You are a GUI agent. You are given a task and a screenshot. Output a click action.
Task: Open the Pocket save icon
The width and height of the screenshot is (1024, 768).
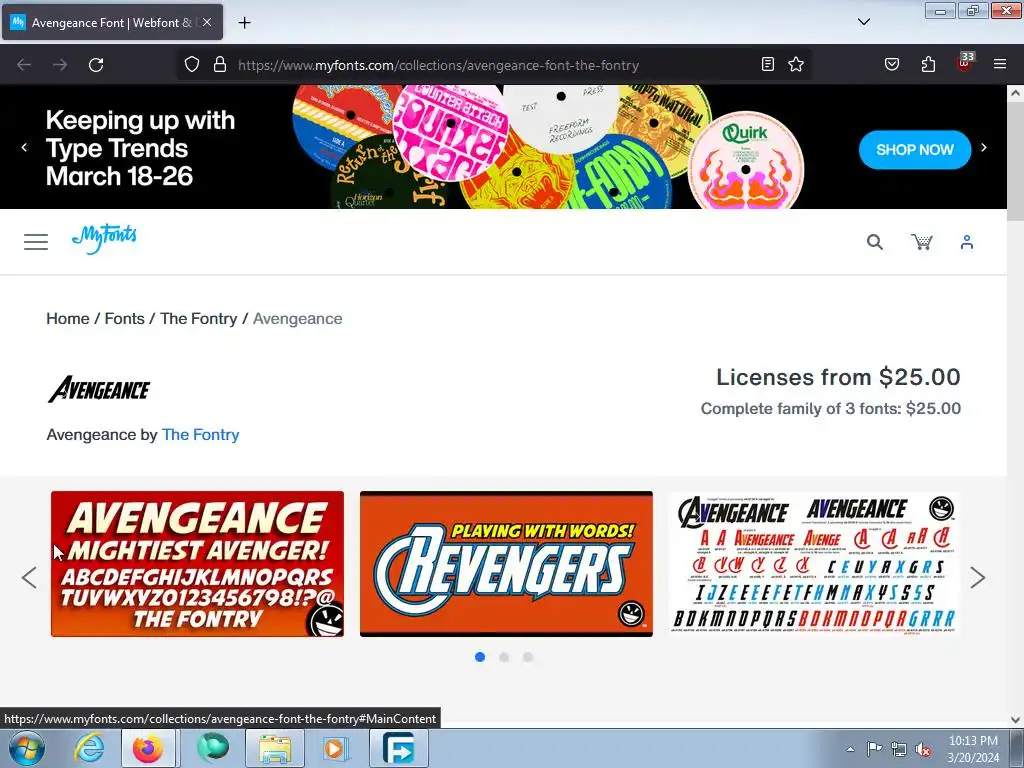click(892, 65)
